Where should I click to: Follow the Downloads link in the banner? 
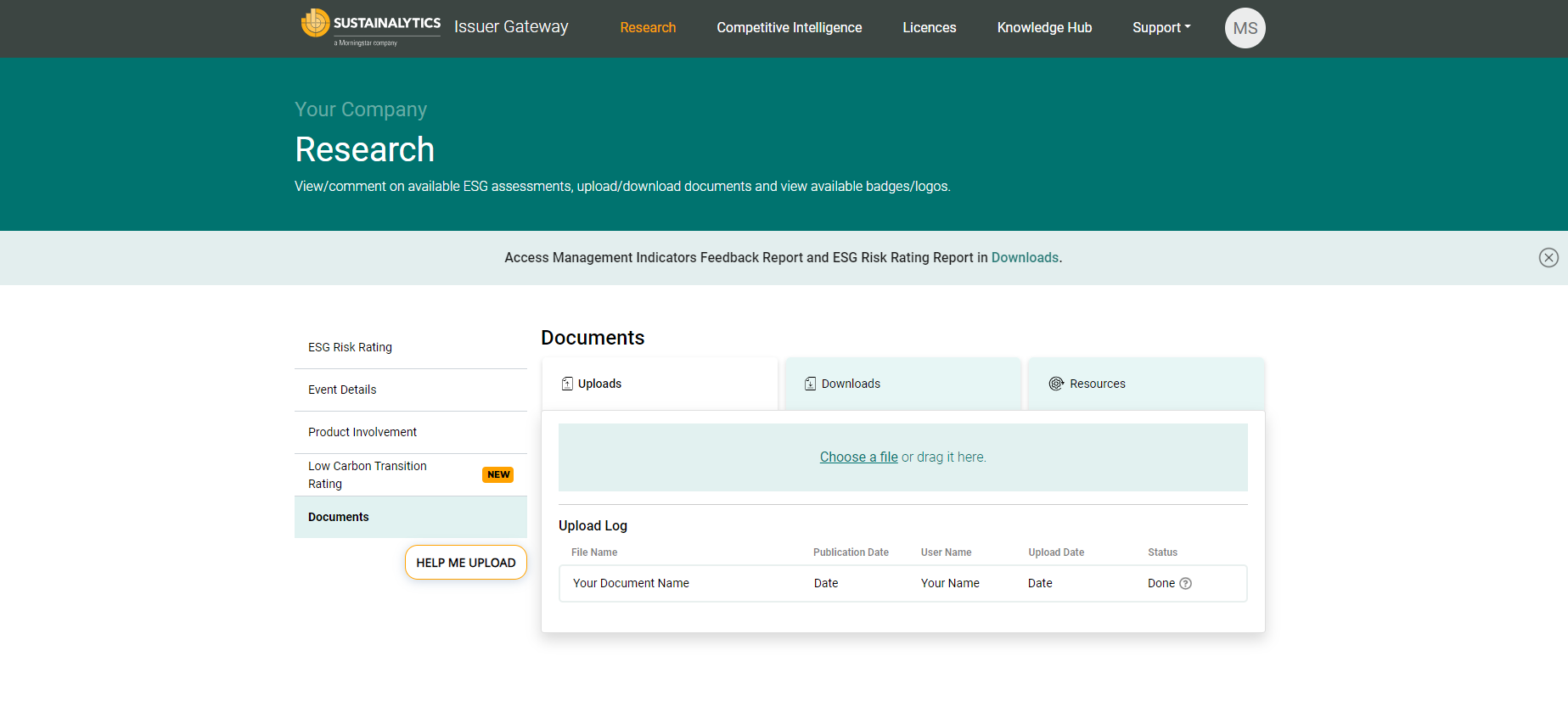(x=1025, y=258)
